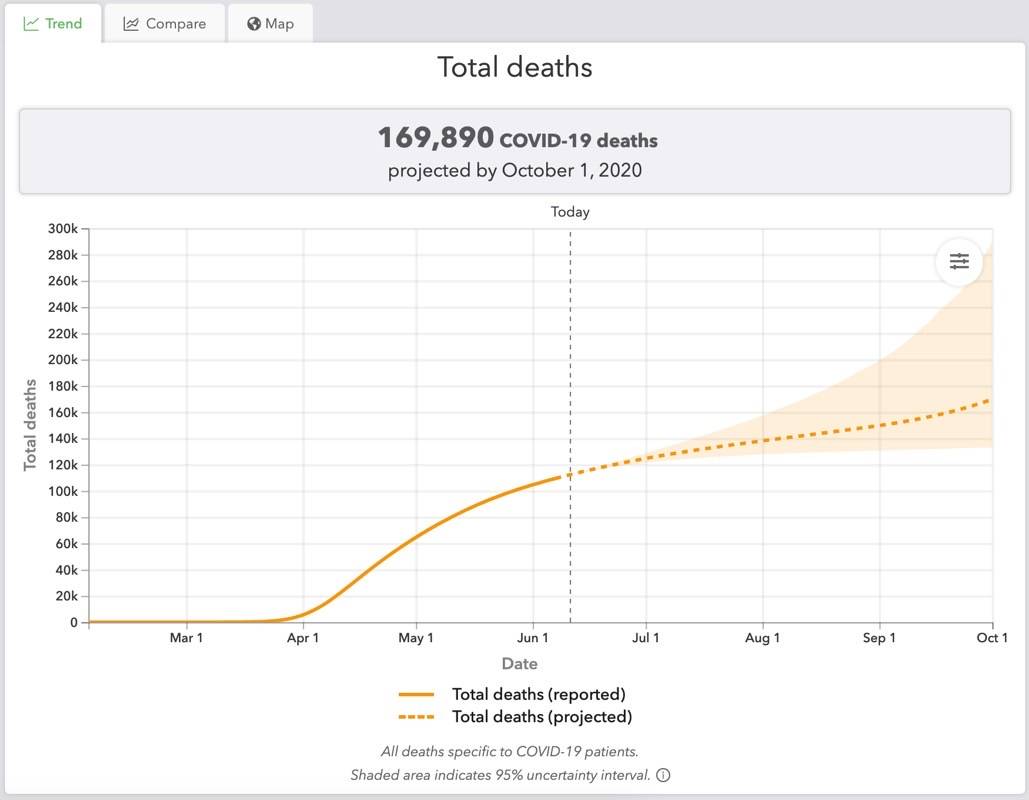Switch to the Map tab
The image size is (1029, 800).
tap(270, 23)
